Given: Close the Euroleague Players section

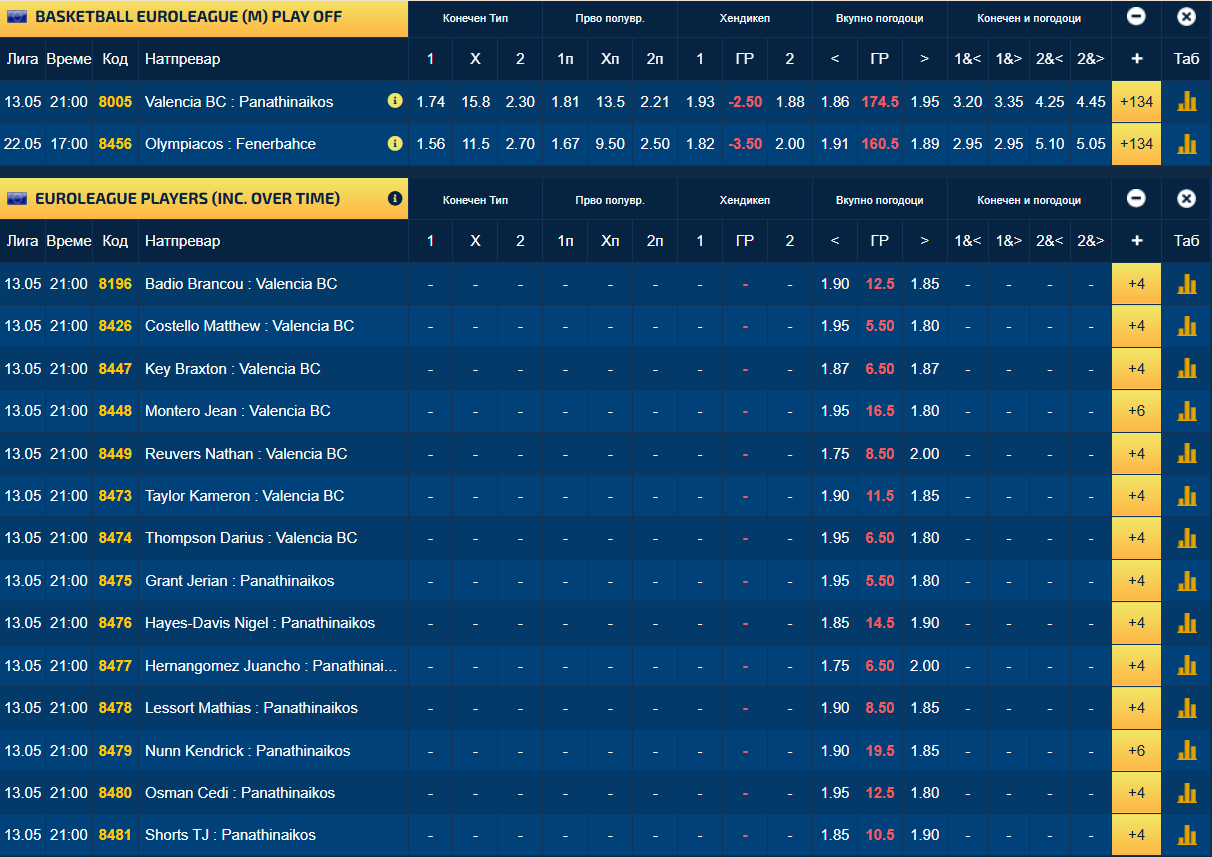Looking at the screenshot, I should [1186, 199].
